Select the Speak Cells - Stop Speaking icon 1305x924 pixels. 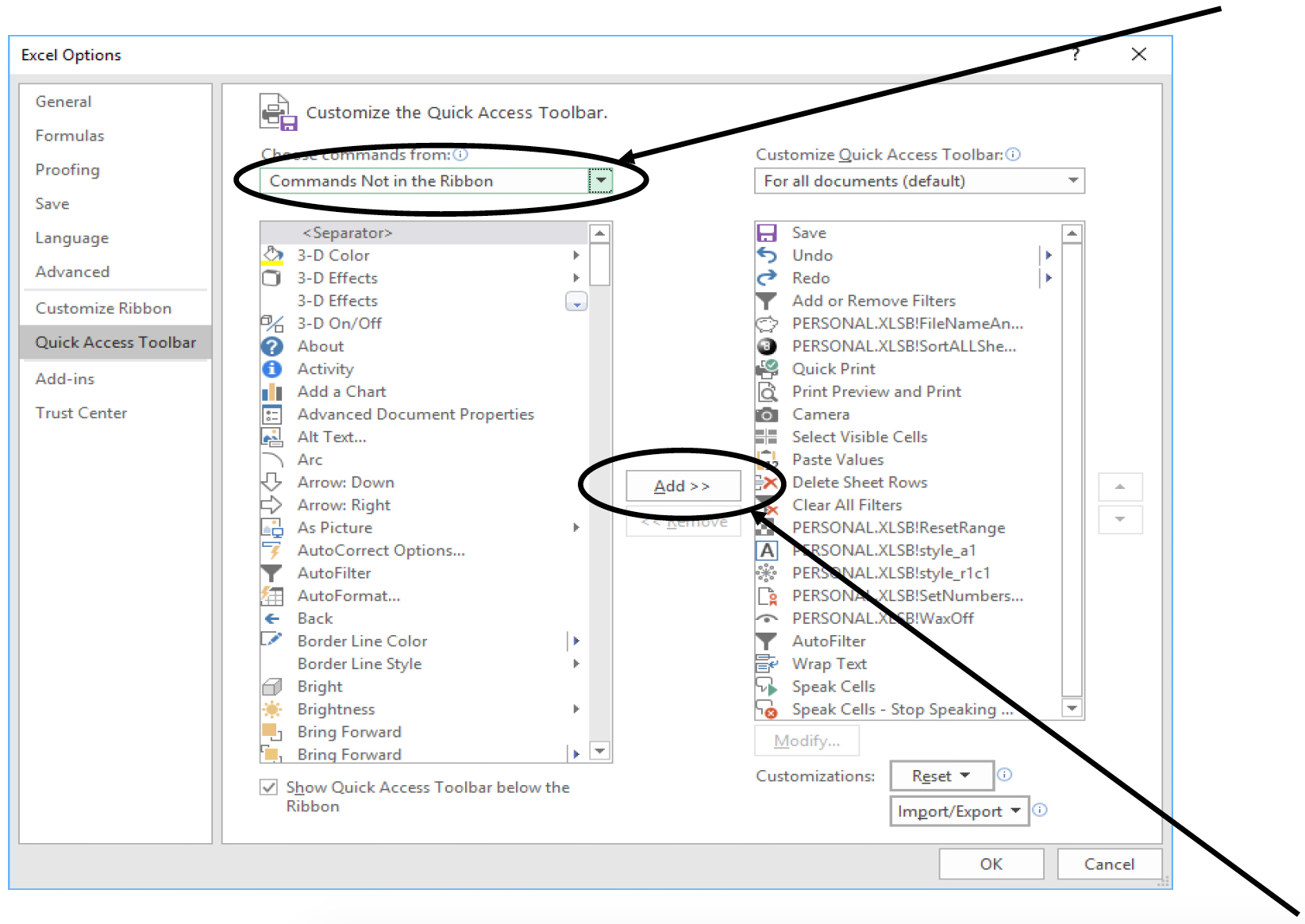tap(767, 709)
